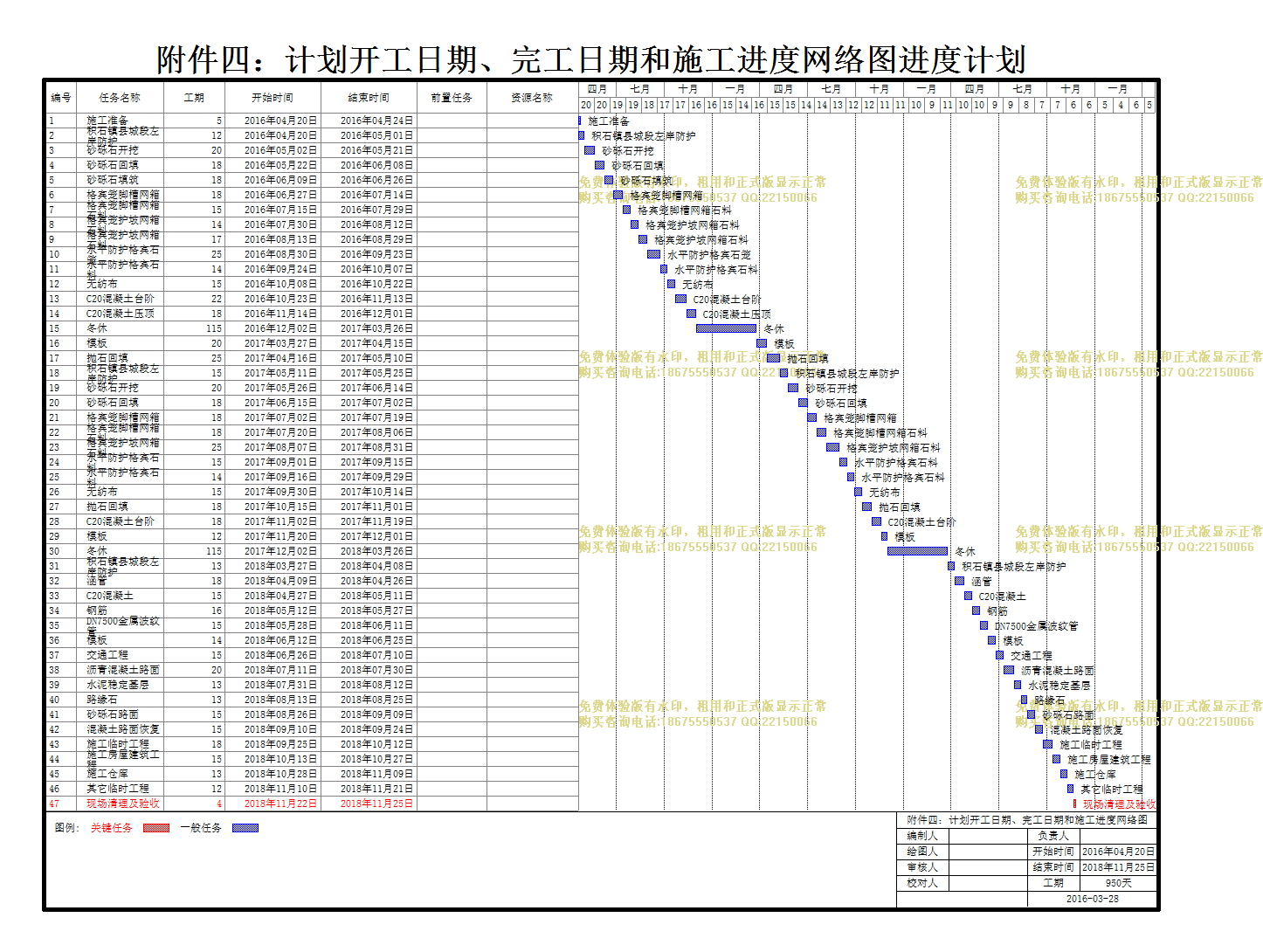Click the 关键任务 legend text
Viewport: 1263px width, 952px height.
(112, 828)
